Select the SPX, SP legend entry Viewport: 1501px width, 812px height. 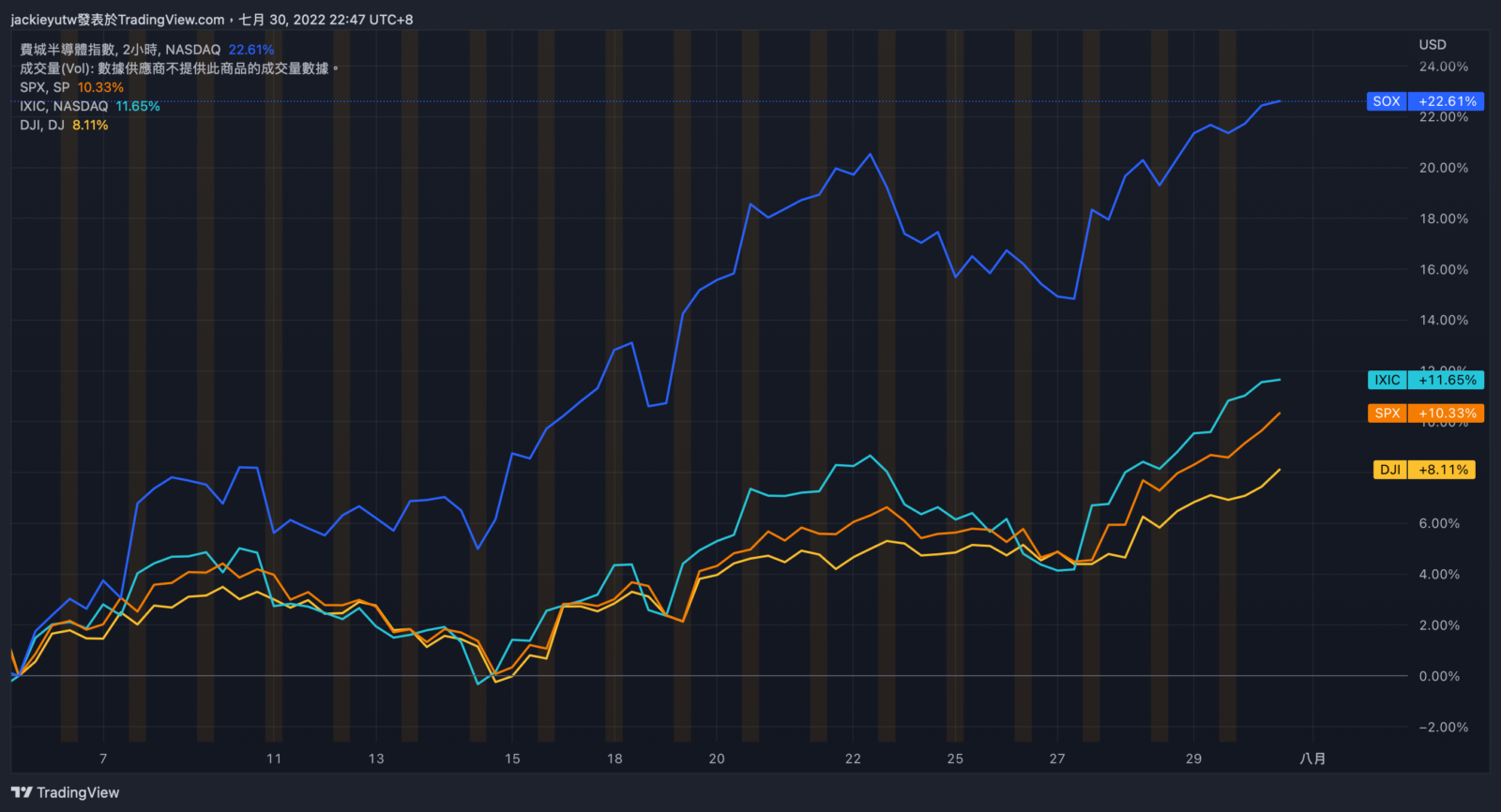pyautogui.click(x=44, y=87)
